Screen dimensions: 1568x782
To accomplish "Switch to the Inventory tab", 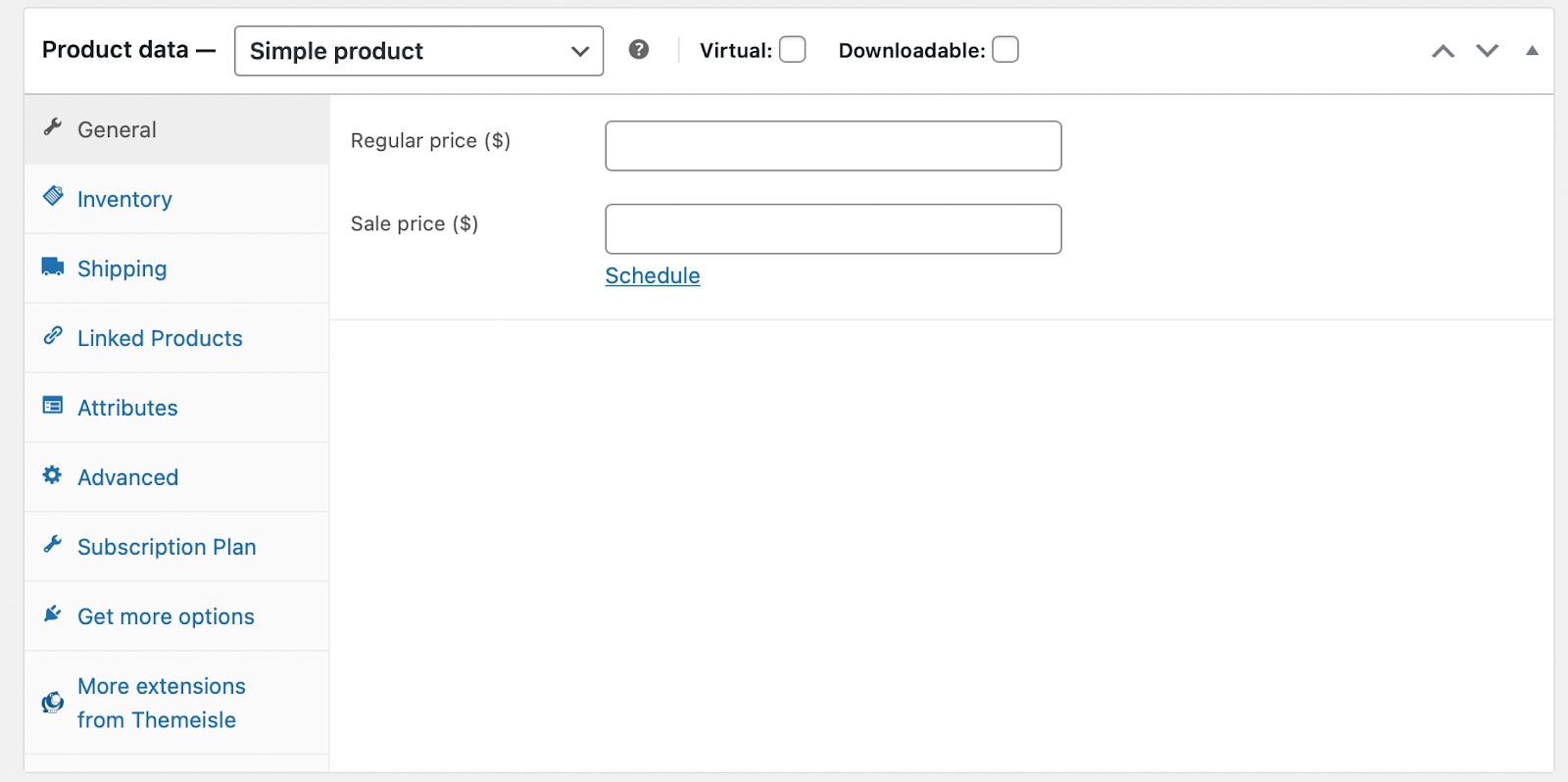I will 124,198.
